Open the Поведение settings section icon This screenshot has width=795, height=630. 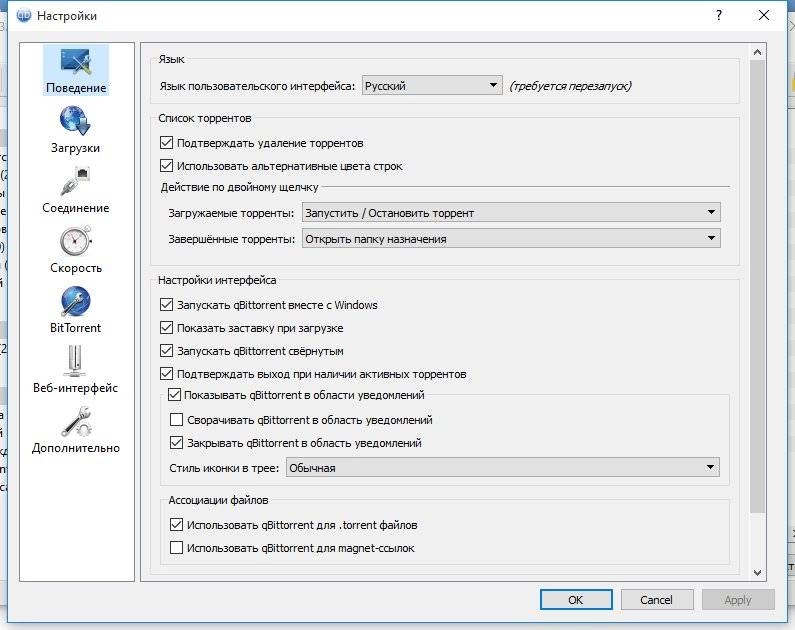(76, 61)
